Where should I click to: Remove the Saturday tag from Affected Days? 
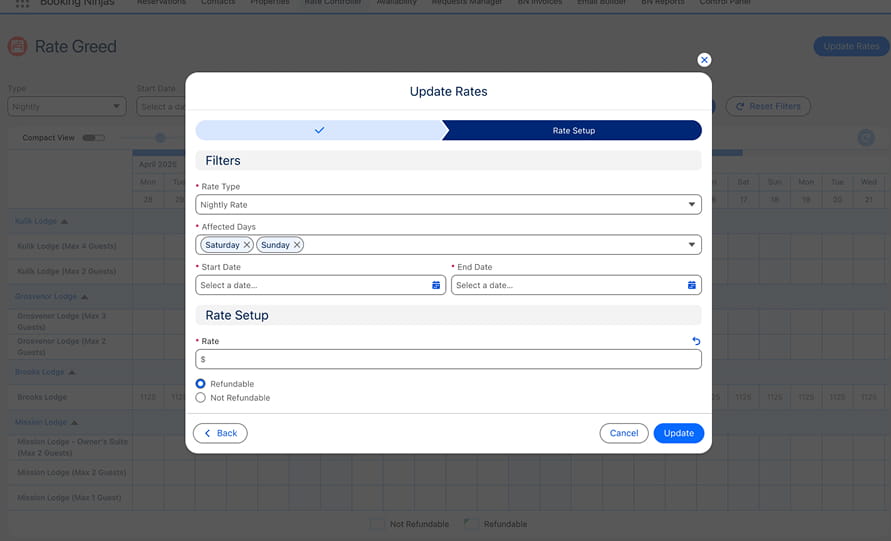pyautogui.click(x=247, y=245)
